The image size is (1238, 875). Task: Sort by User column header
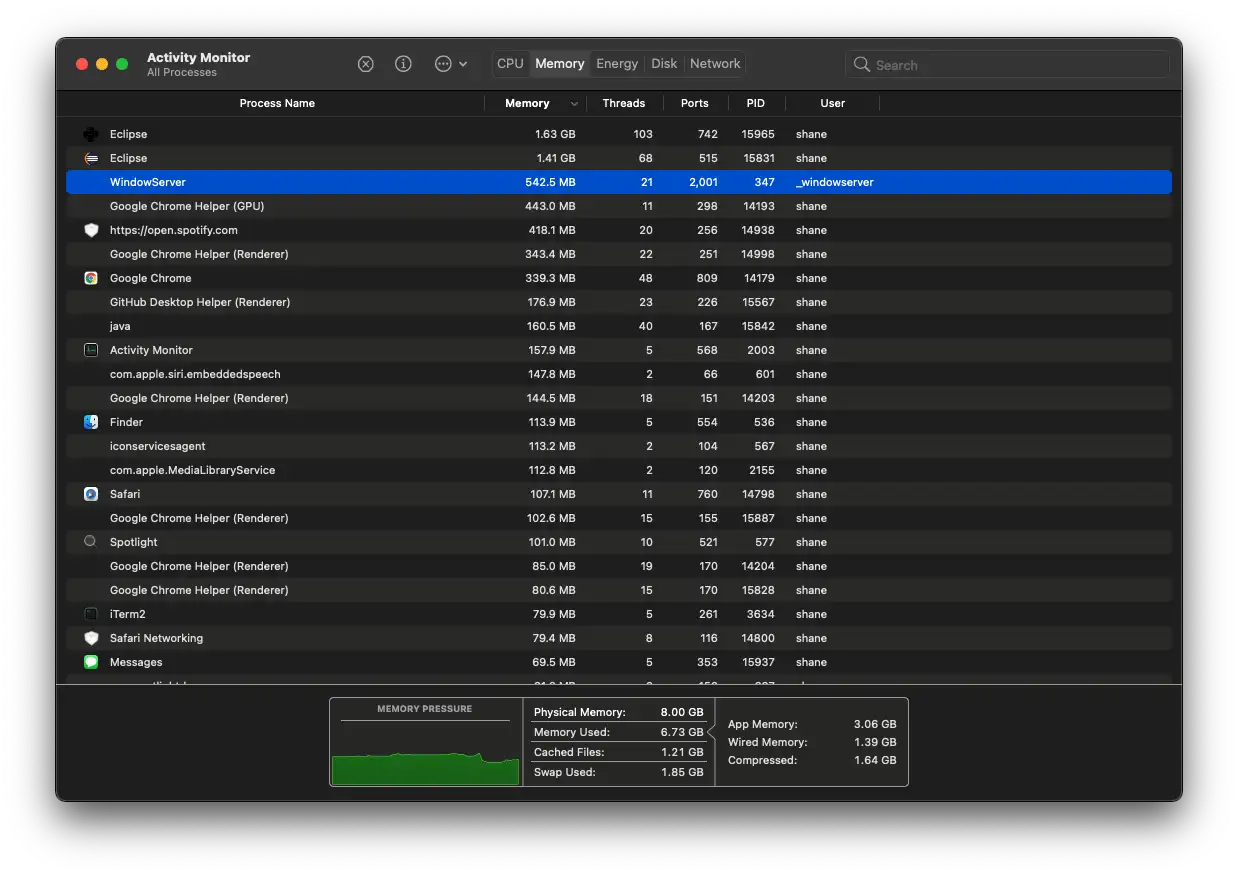(x=832, y=103)
